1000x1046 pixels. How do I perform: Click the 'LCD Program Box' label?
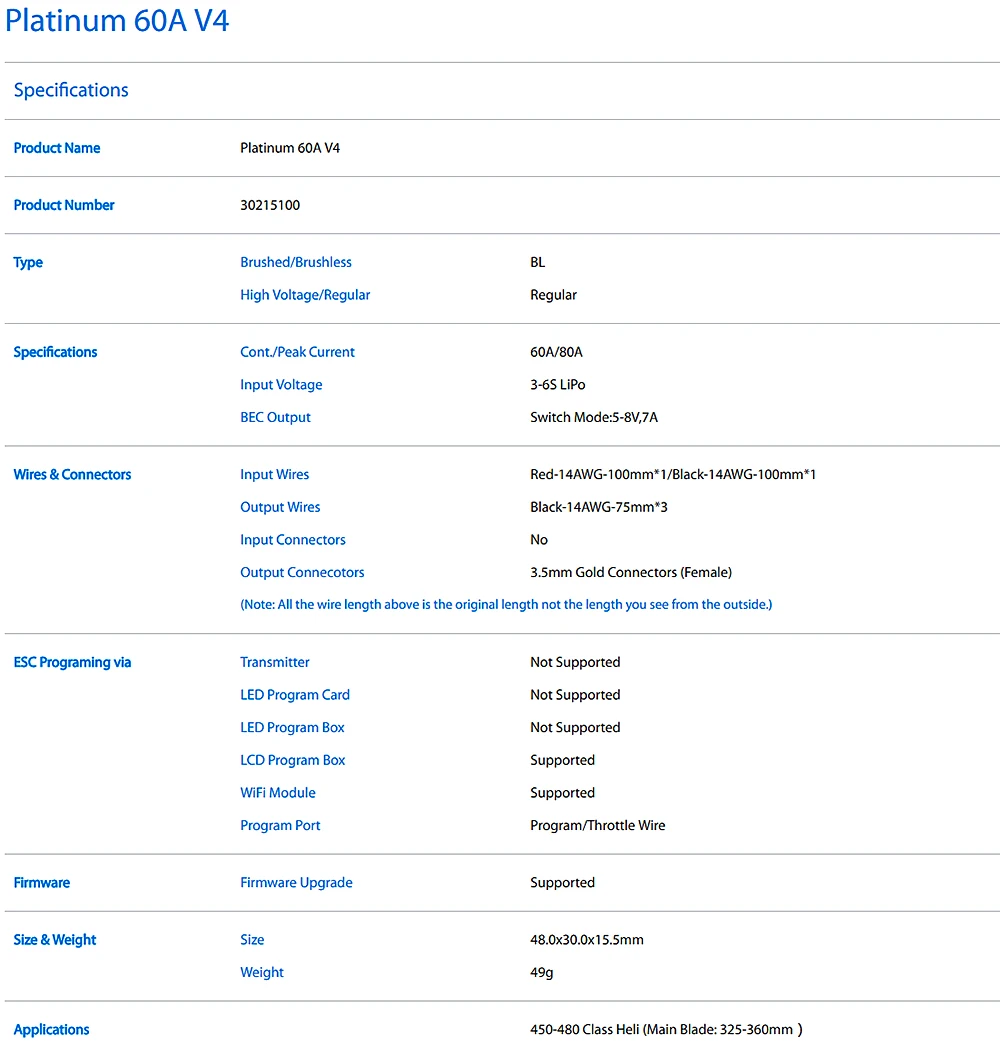(293, 760)
